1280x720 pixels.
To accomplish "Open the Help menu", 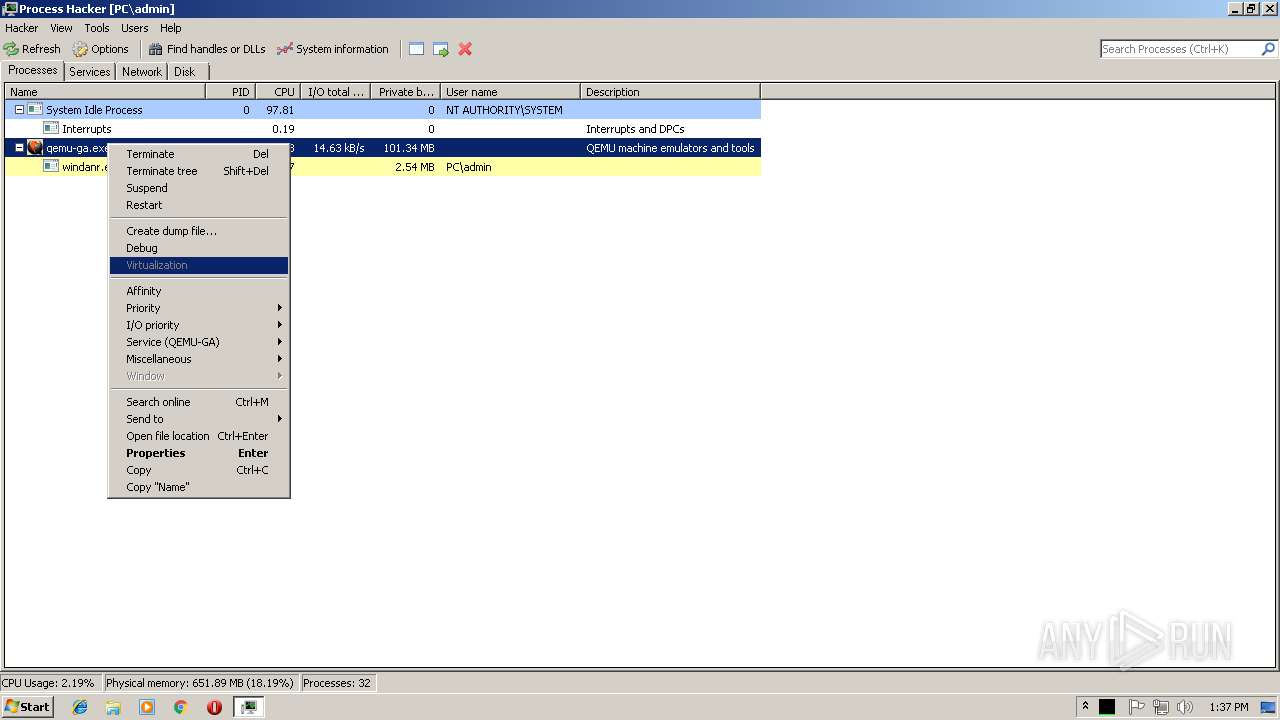I will click(x=171, y=28).
